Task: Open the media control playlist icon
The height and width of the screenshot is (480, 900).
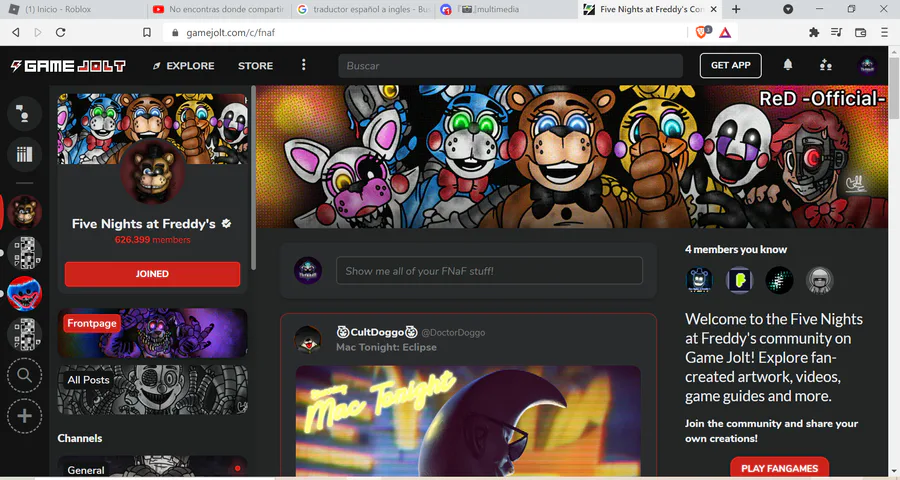Action: point(837,33)
